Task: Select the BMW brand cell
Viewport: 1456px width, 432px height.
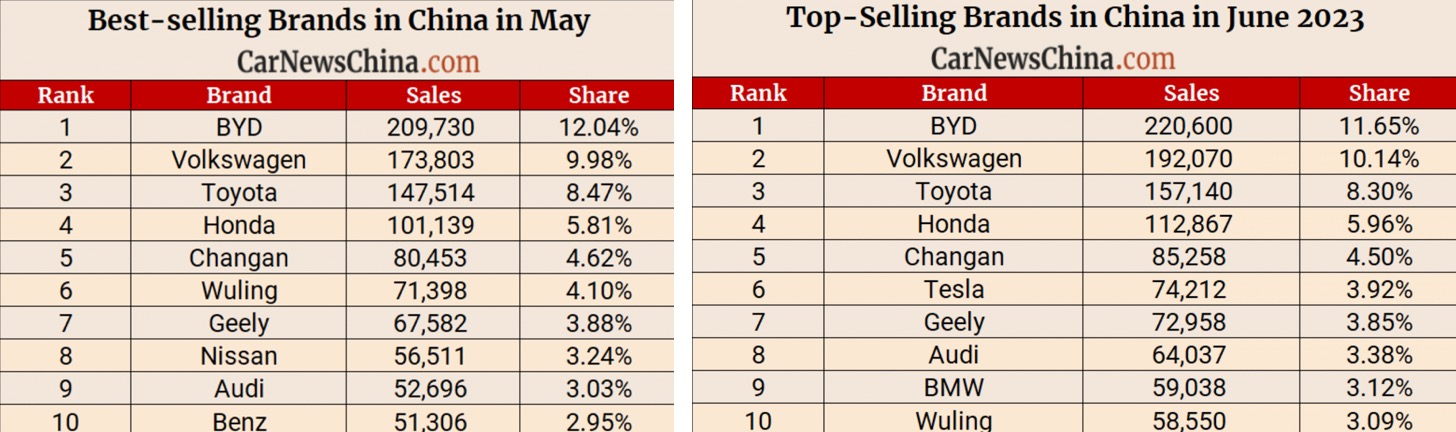Action: [954, 388]
